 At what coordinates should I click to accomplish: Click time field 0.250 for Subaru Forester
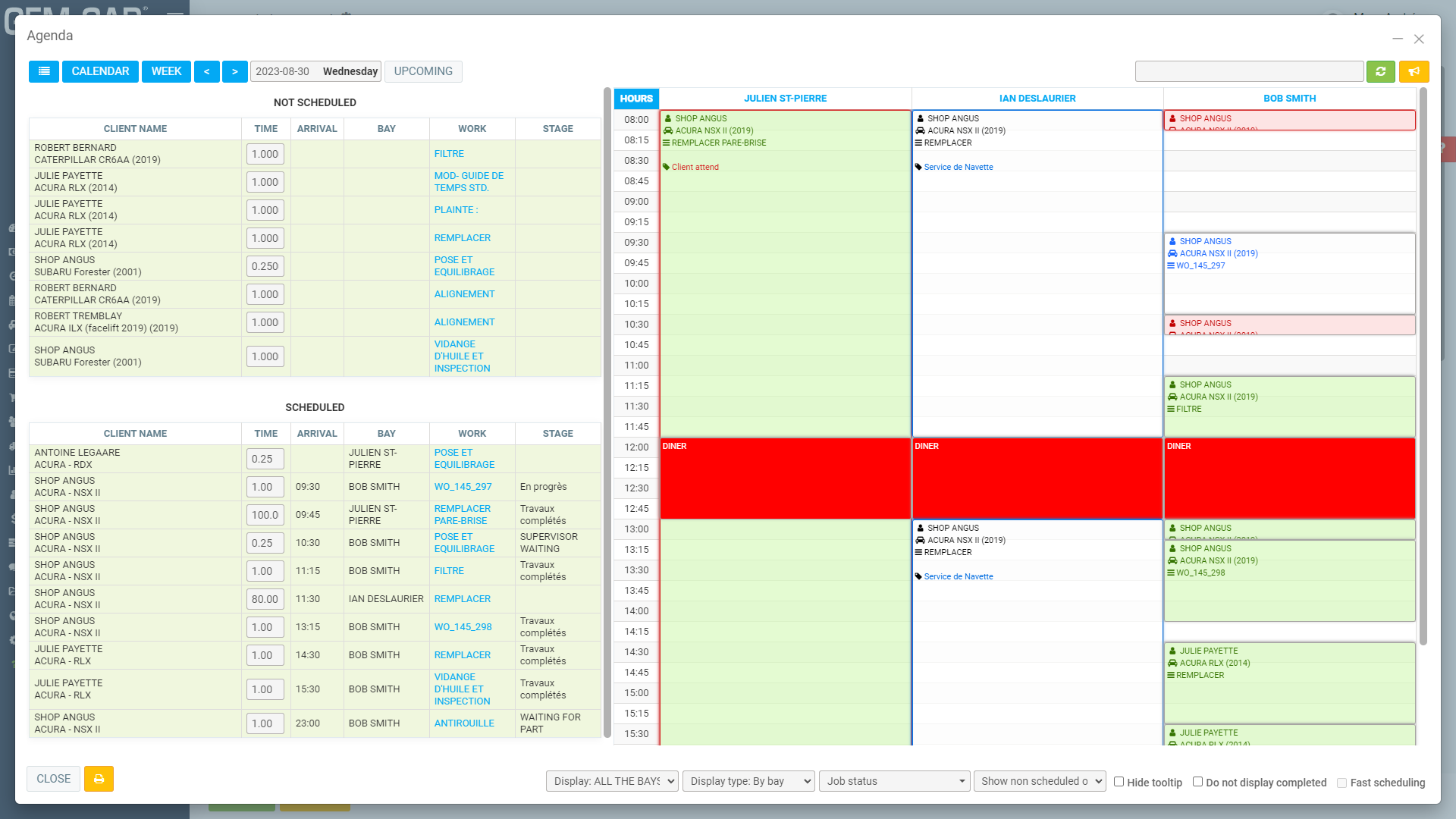[265, 266]
